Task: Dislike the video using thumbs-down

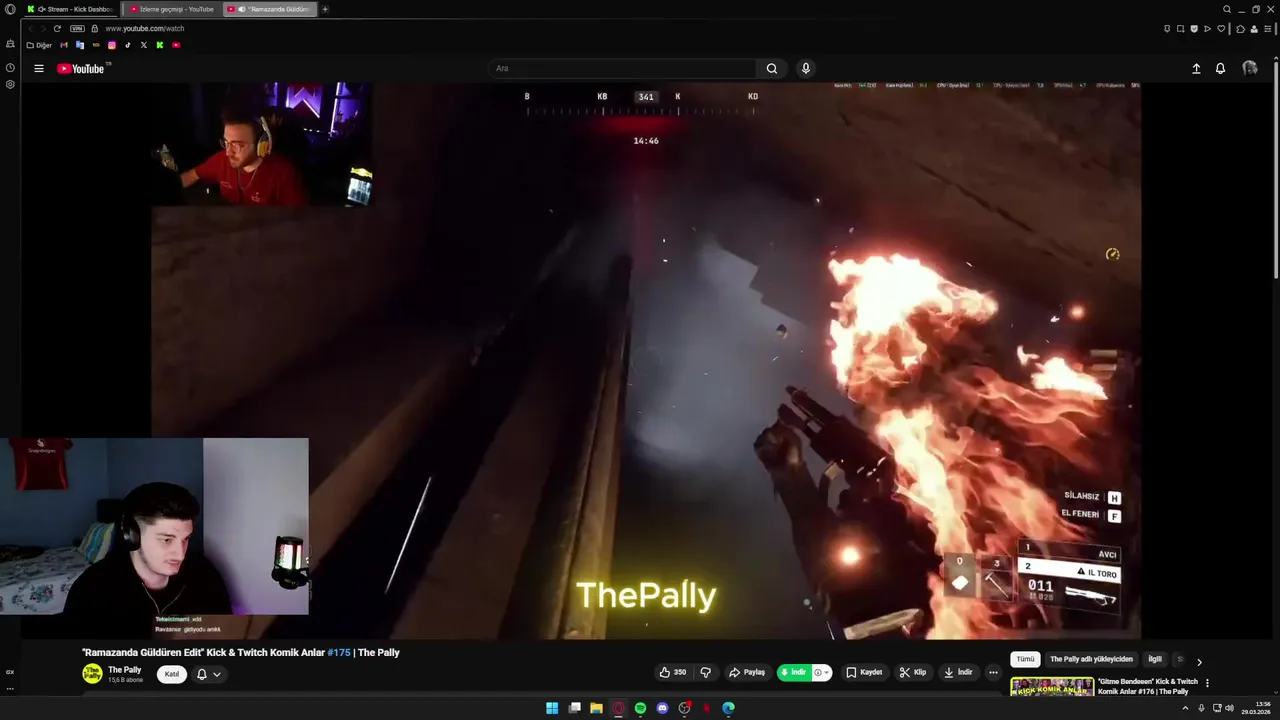Action: point(705,672)
